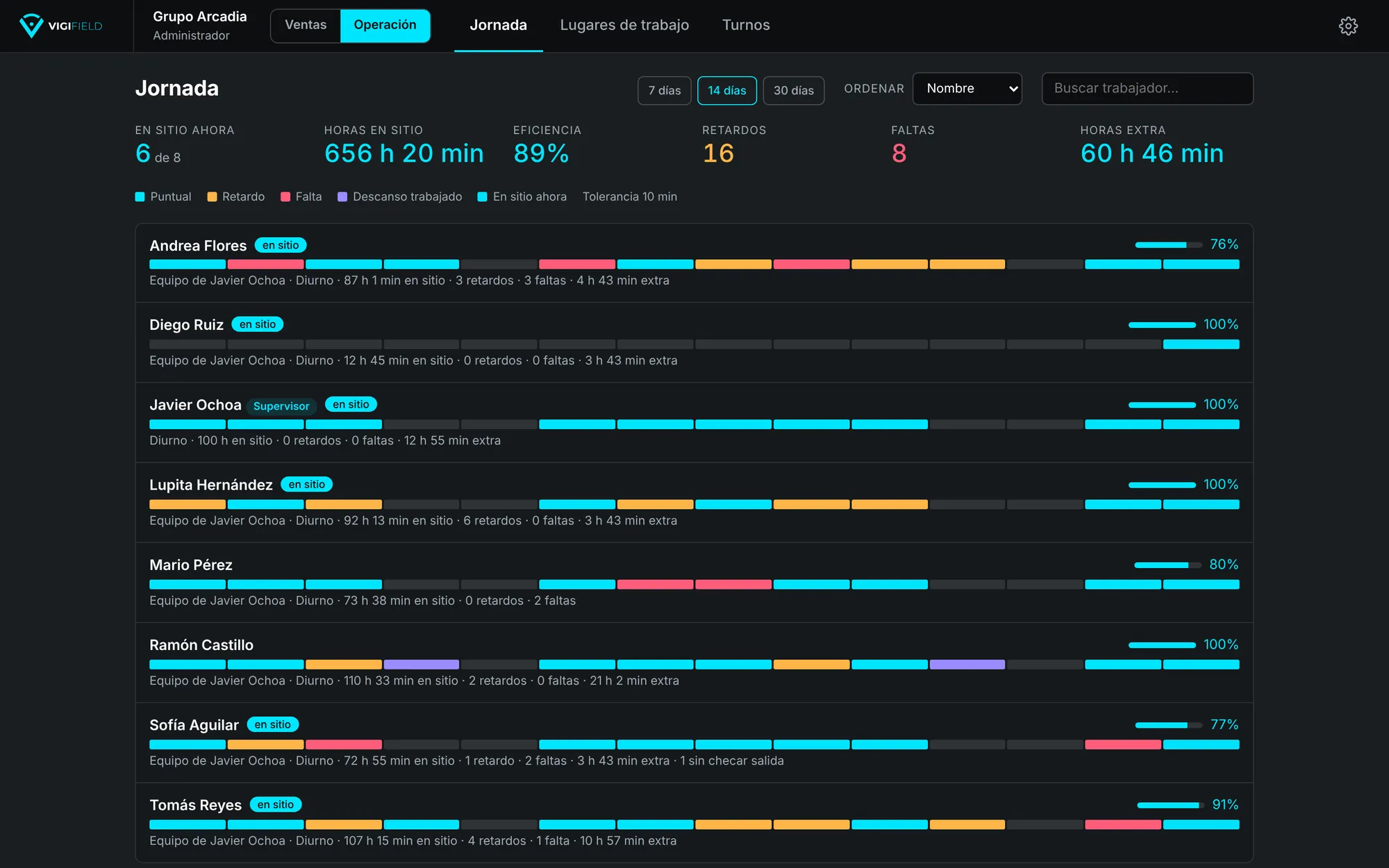Click Sofía Aguilar's '1 sin checar salida' text
The image size is (1389, 868).
732,761
